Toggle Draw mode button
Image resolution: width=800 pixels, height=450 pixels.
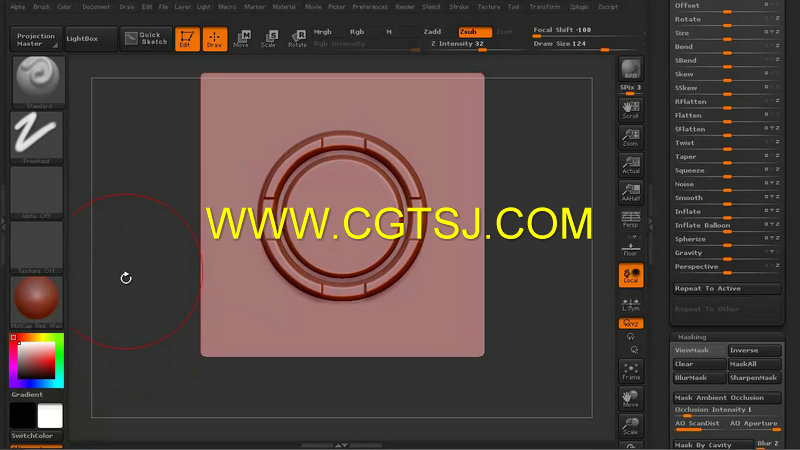214,39
